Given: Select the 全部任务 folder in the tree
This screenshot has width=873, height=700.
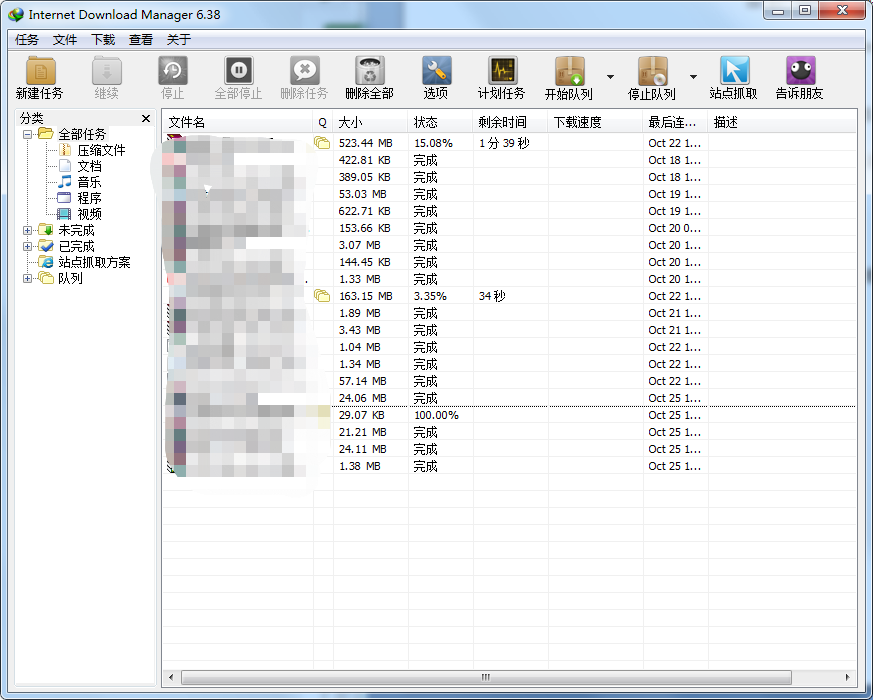Looking at the screenshot, I should 82,134.
